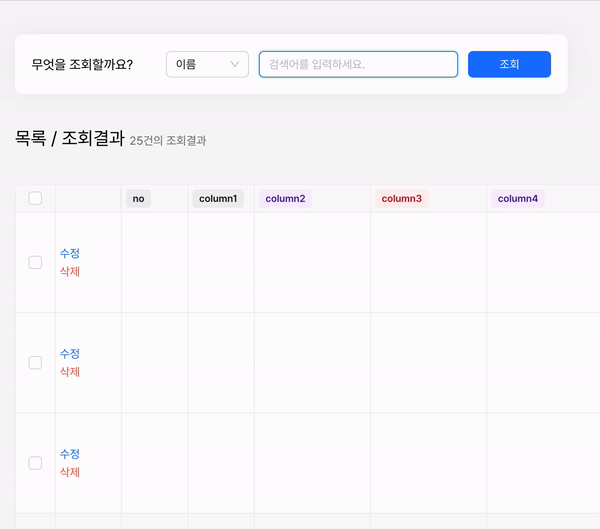600x529 pixels.
Task: Select the second row's checkbox
Action: 35,362
